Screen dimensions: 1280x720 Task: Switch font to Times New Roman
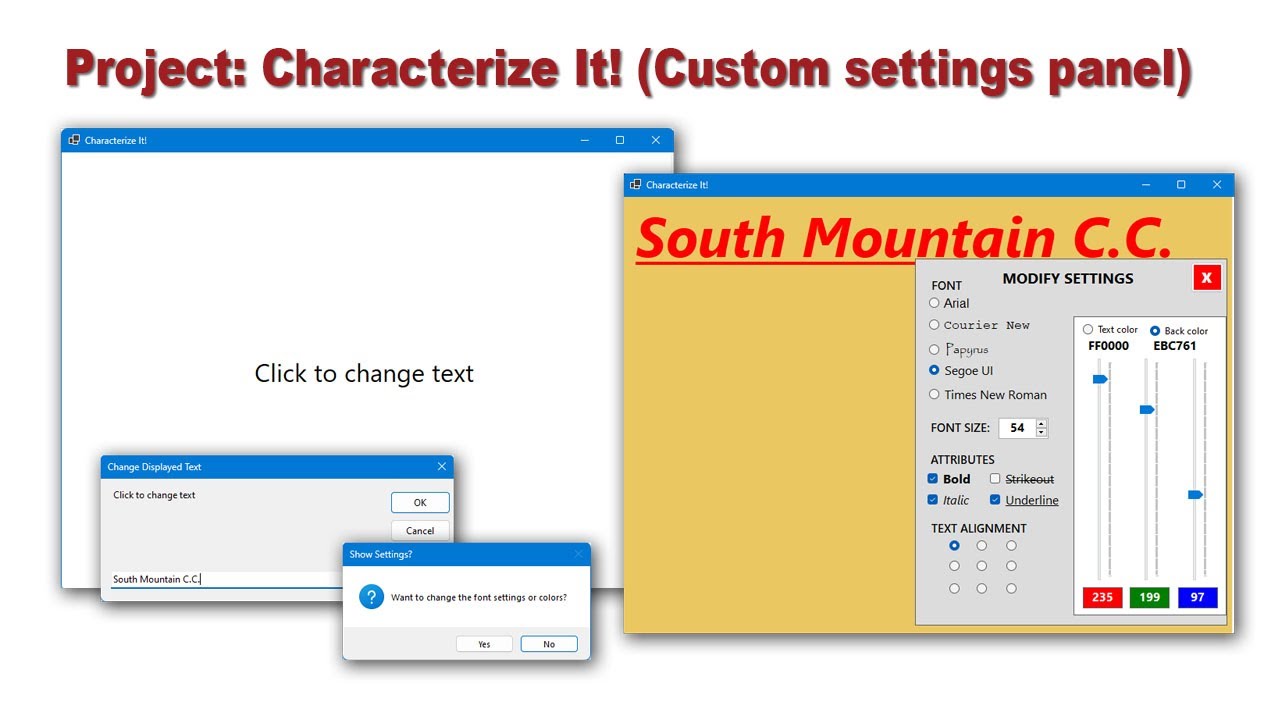click(x=988, y=395)
